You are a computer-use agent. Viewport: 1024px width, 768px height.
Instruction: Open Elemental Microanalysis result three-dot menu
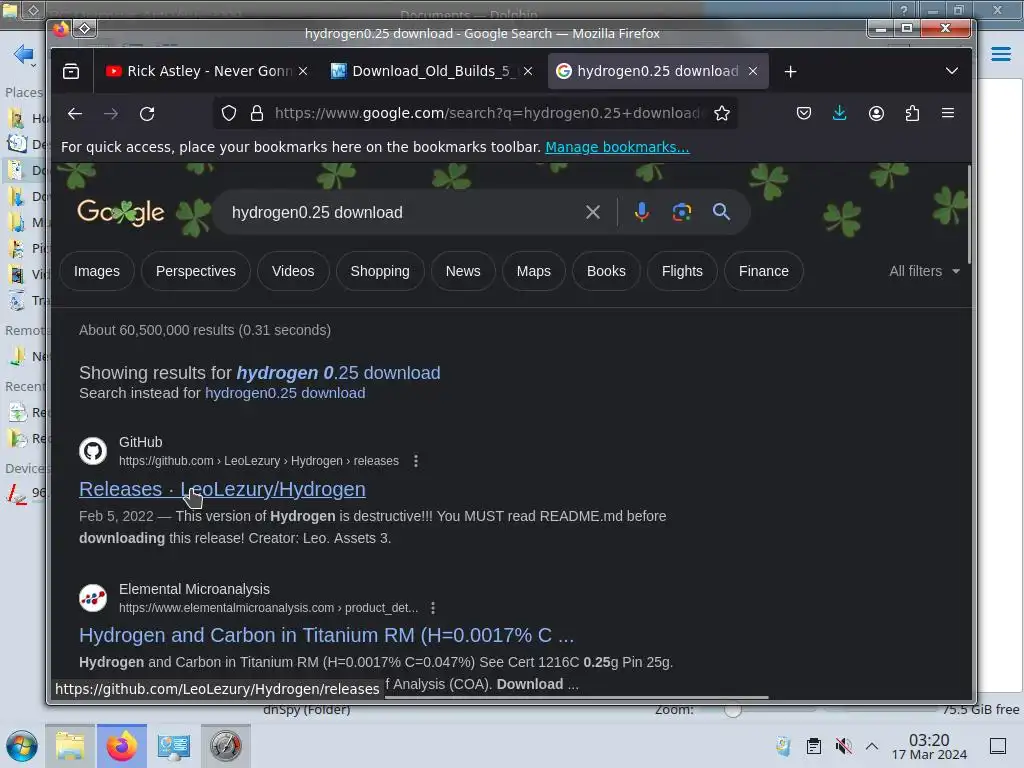[x=433, y=608]
